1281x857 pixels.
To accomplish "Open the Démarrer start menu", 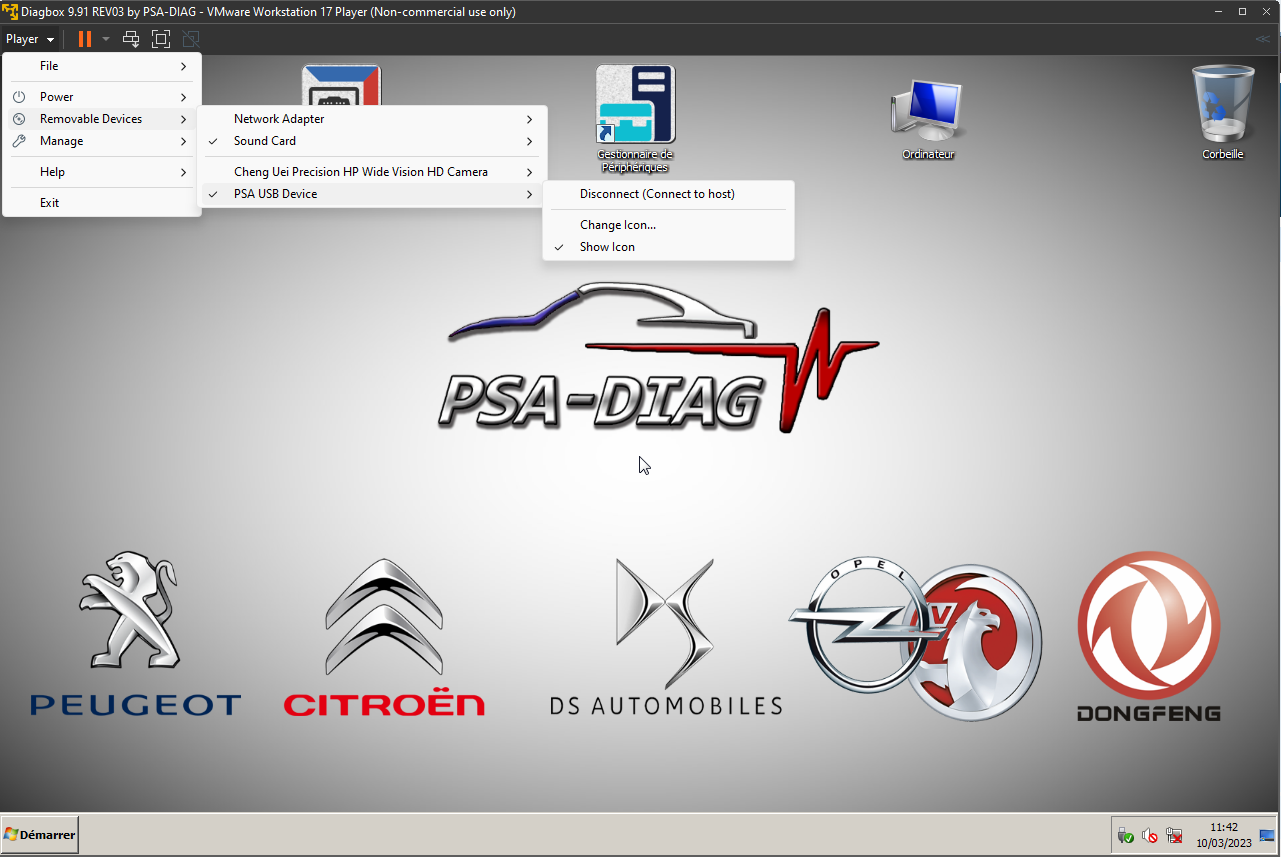I will point(40,834).
